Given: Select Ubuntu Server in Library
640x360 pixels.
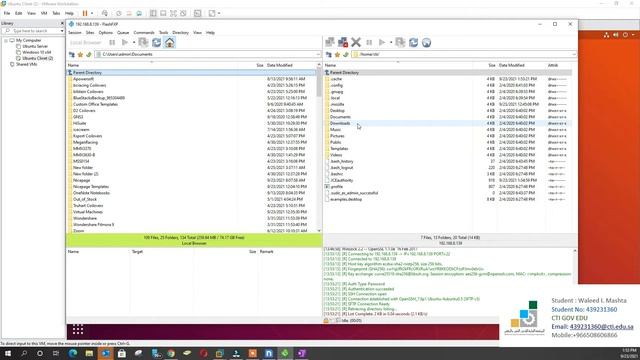Looking at the screenshot, I should click(35, 47).
